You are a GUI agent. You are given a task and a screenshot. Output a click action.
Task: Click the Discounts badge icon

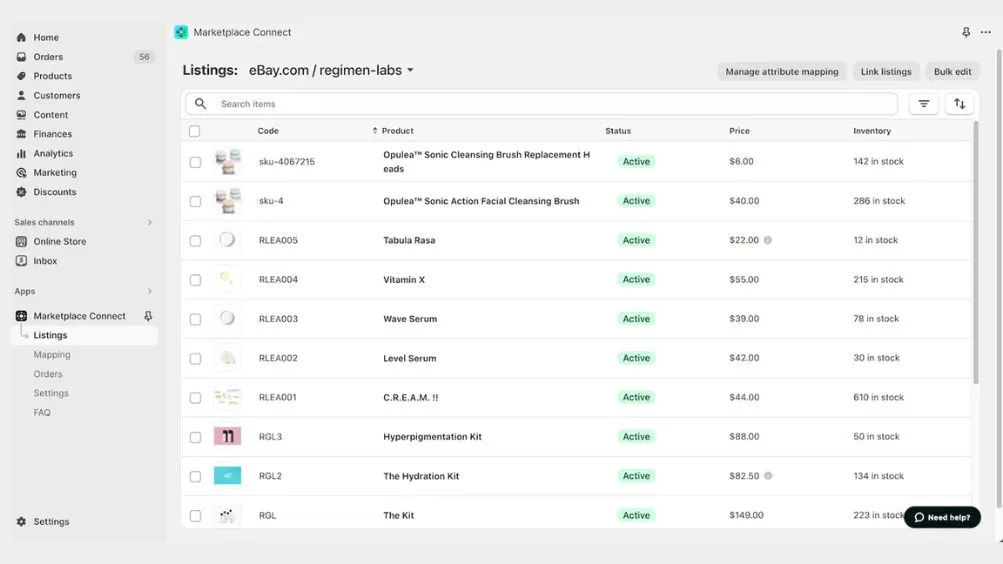click(x=21, y=192)
